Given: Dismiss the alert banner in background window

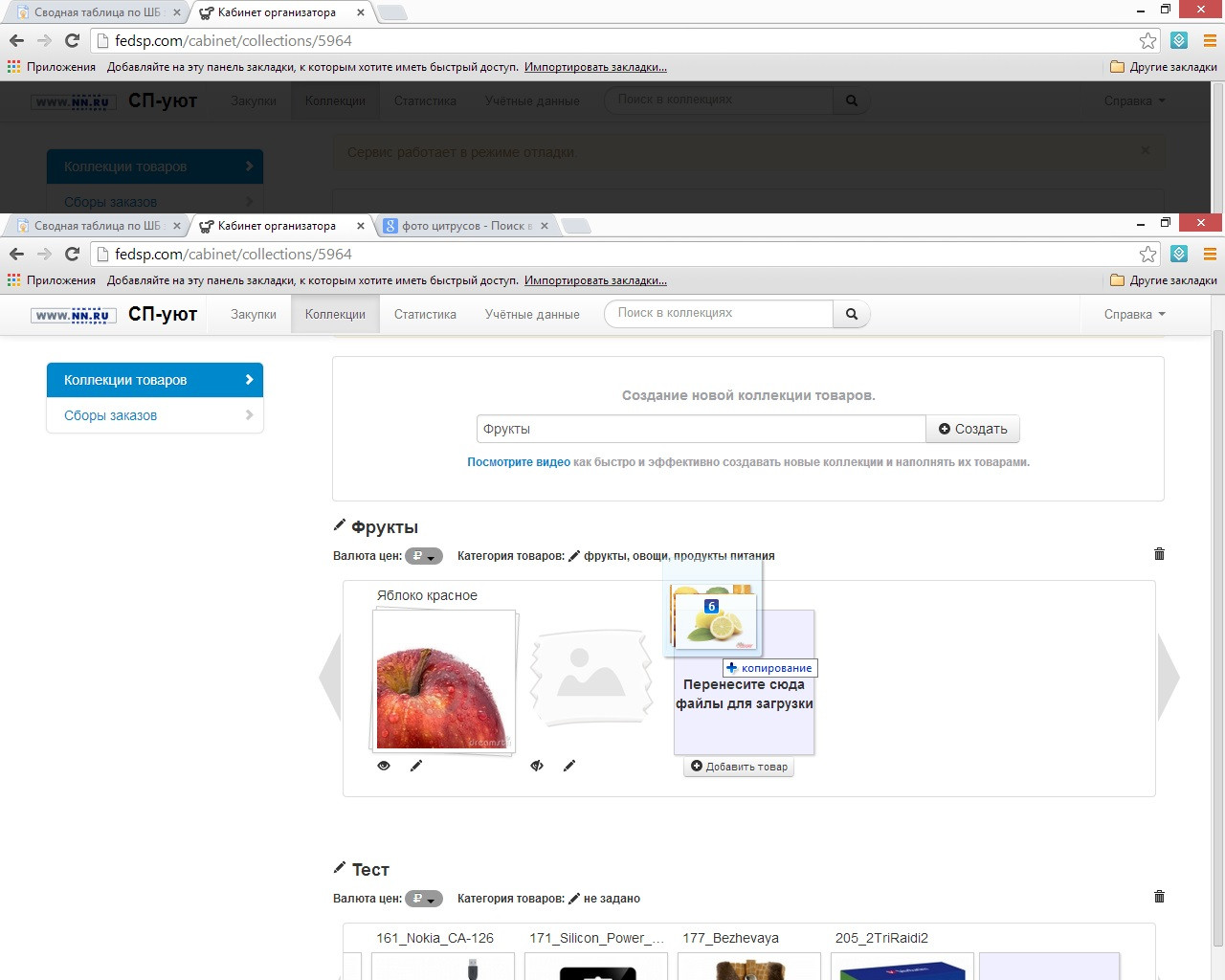Looking at the screenshot, I should pyautogui.click(x=1146, y=151).
